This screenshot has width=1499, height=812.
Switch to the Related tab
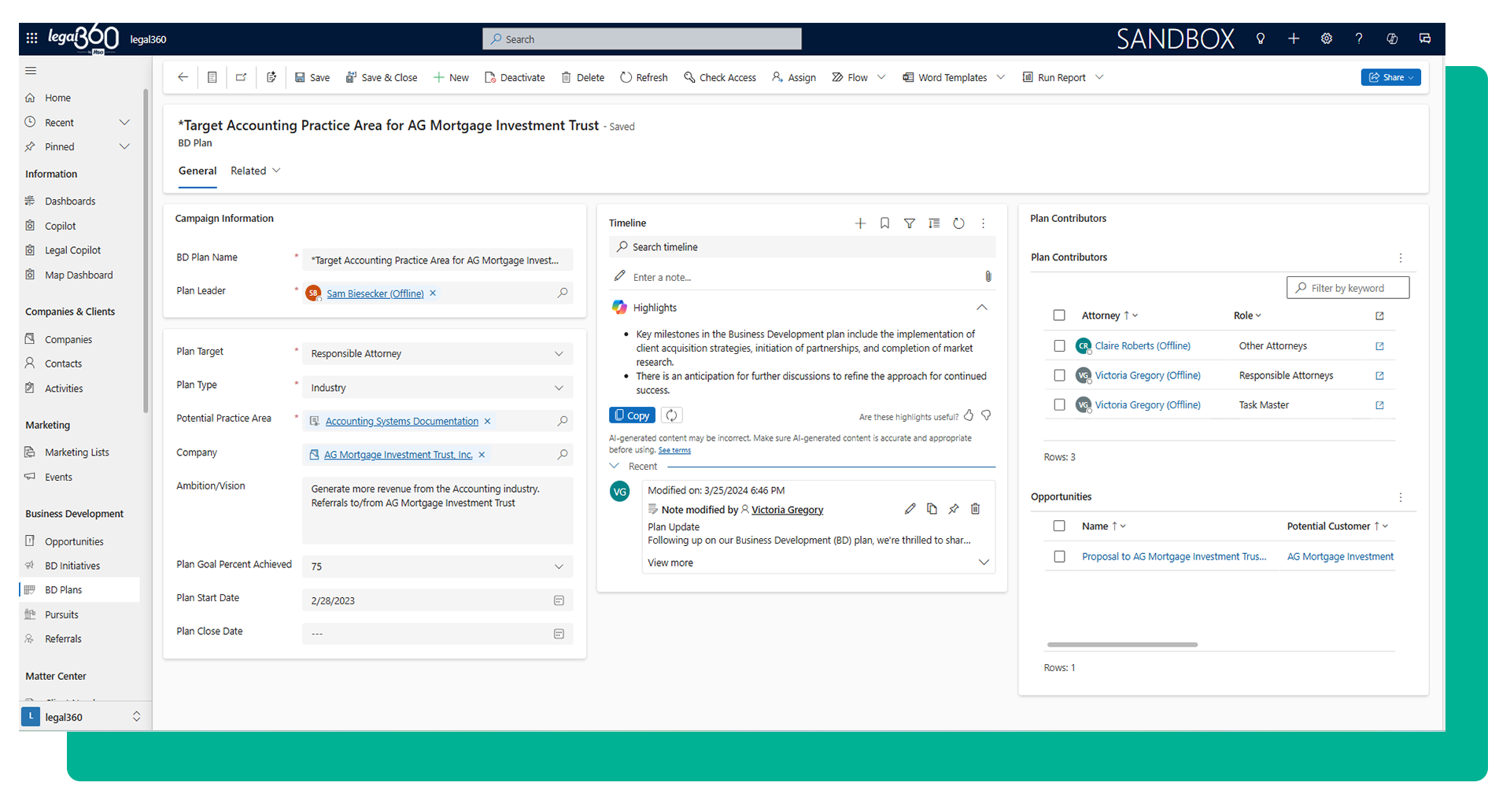[254, 171]
